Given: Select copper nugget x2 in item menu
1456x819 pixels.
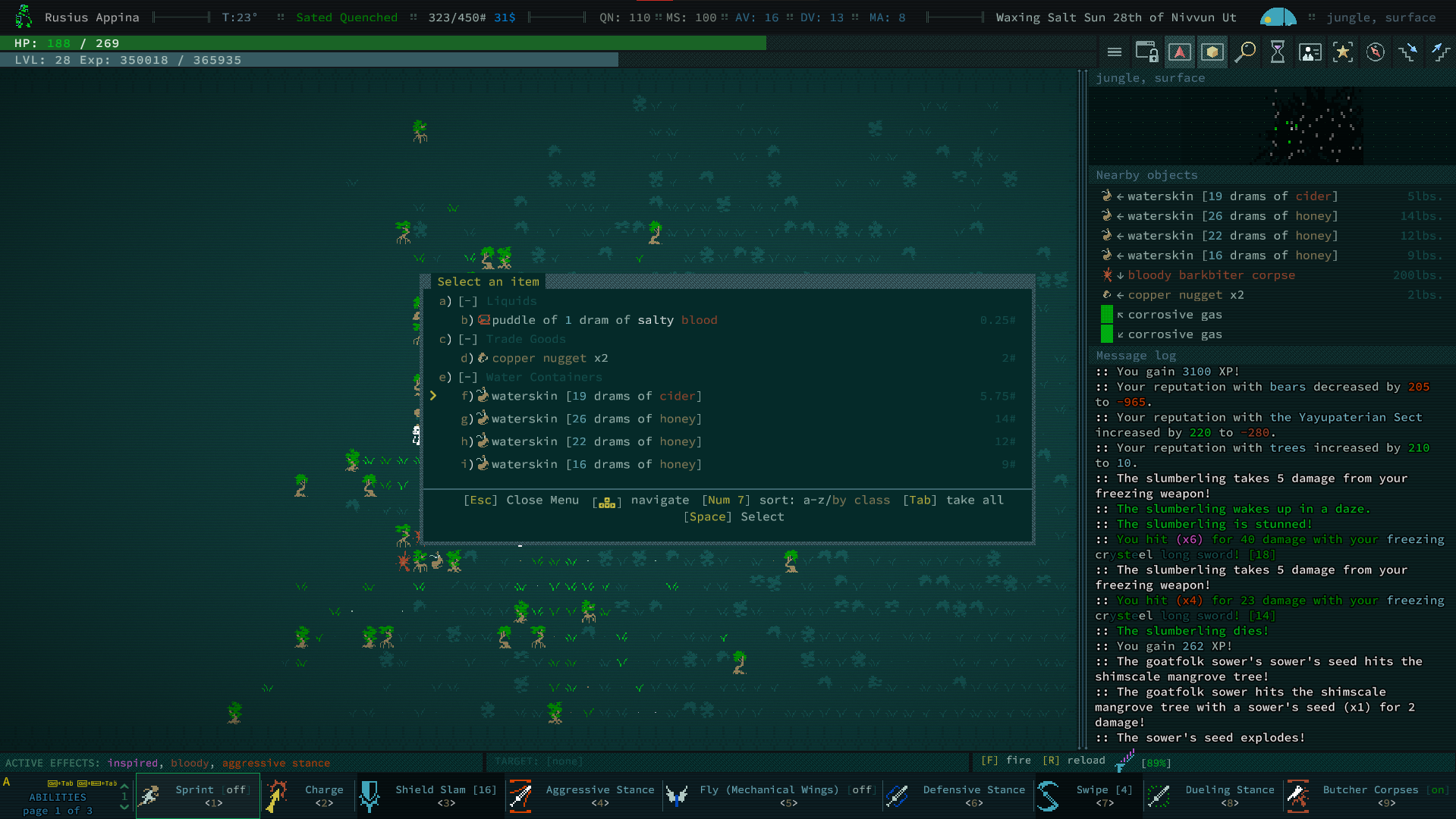Looking at the screenshot, I should pos(728,358).
